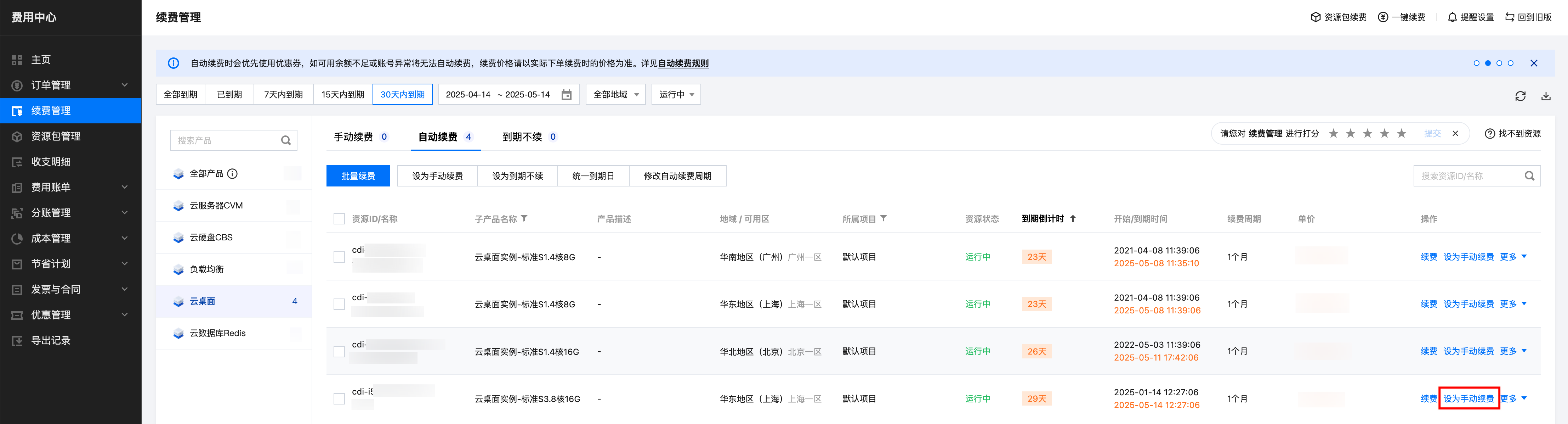Toggle the select-all header checkbox
Viewport: 1568px width, 424px height.
click(340, 219)
